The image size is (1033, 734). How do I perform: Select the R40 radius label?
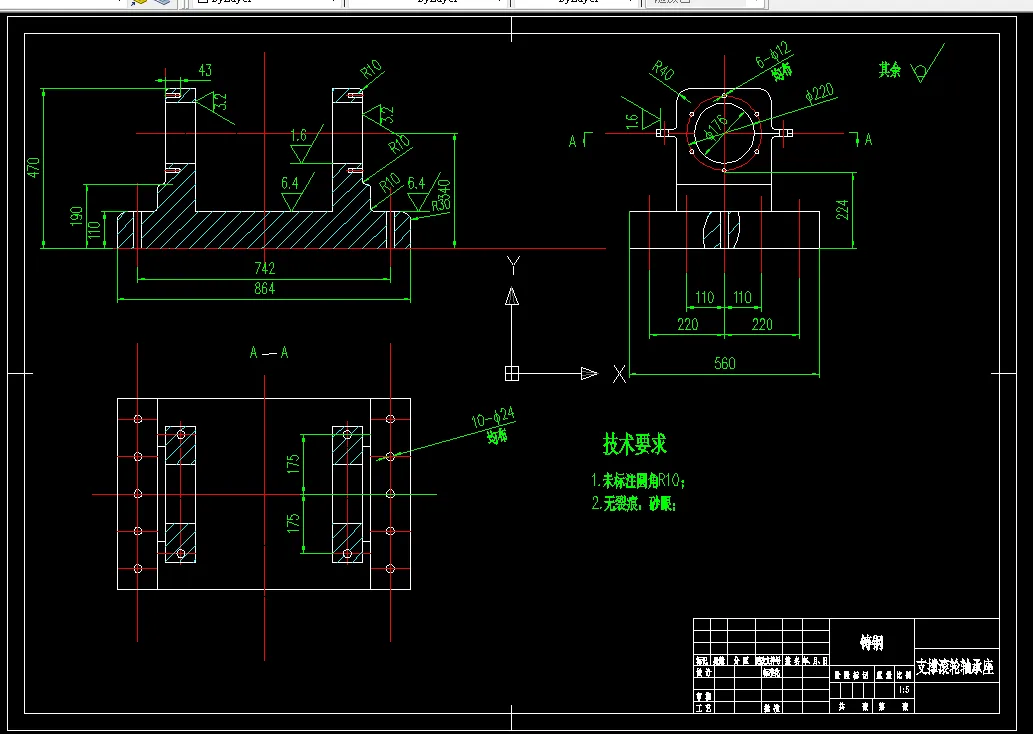pyautogui.click(x=663, y=71)
